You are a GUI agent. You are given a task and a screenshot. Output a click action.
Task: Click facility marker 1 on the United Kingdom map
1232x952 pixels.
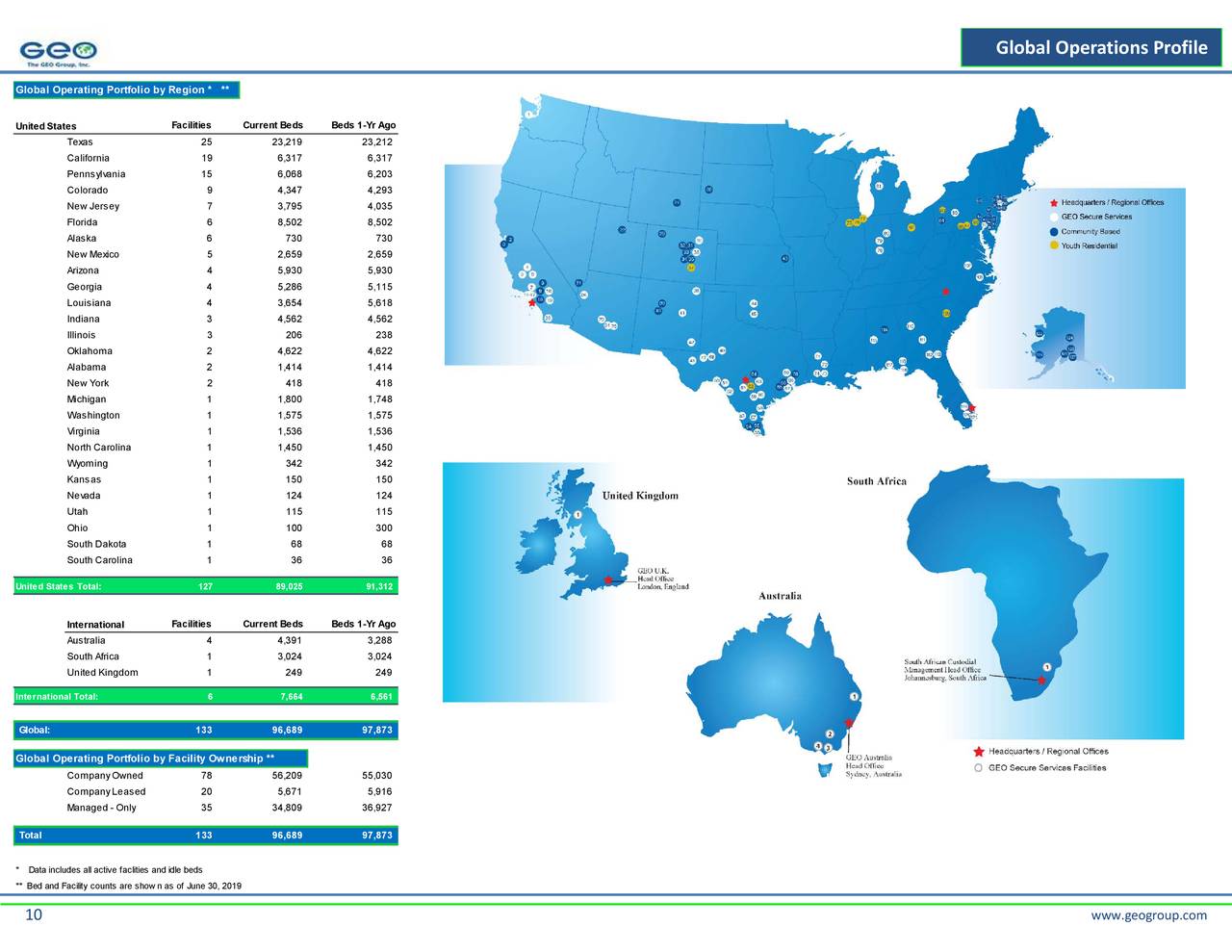tap(577, 514)
